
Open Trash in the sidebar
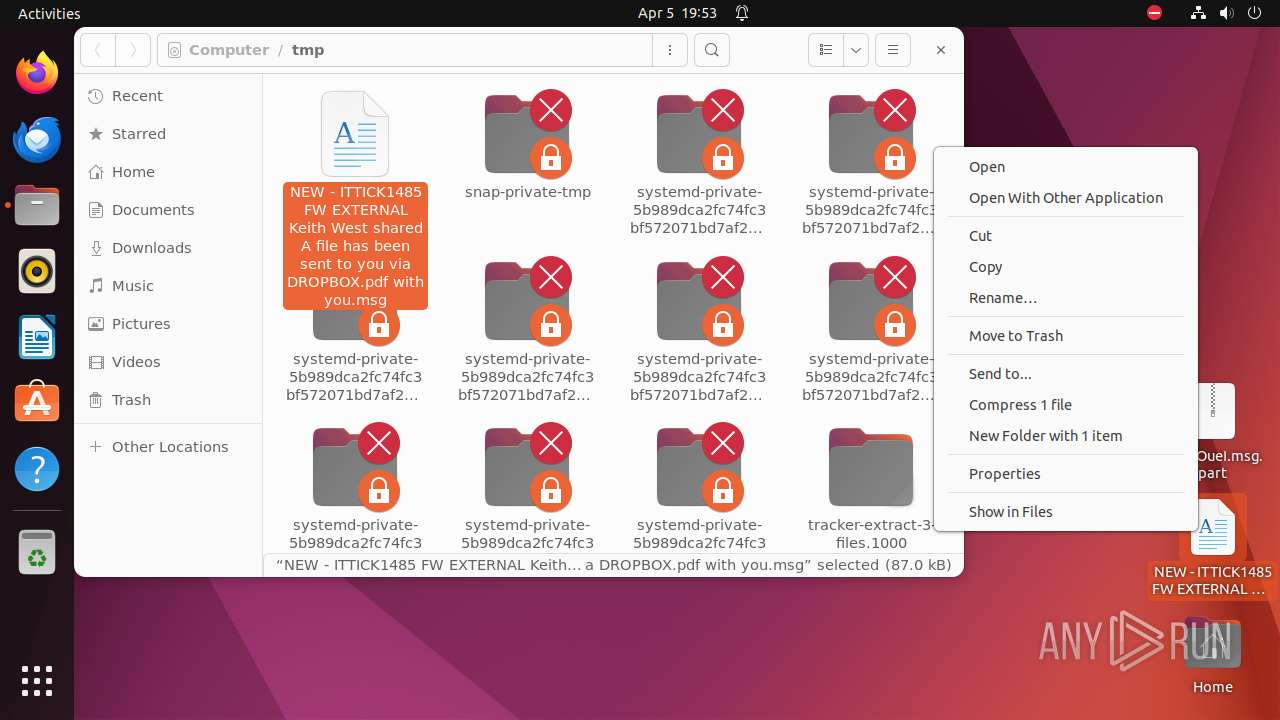[168, 400]
